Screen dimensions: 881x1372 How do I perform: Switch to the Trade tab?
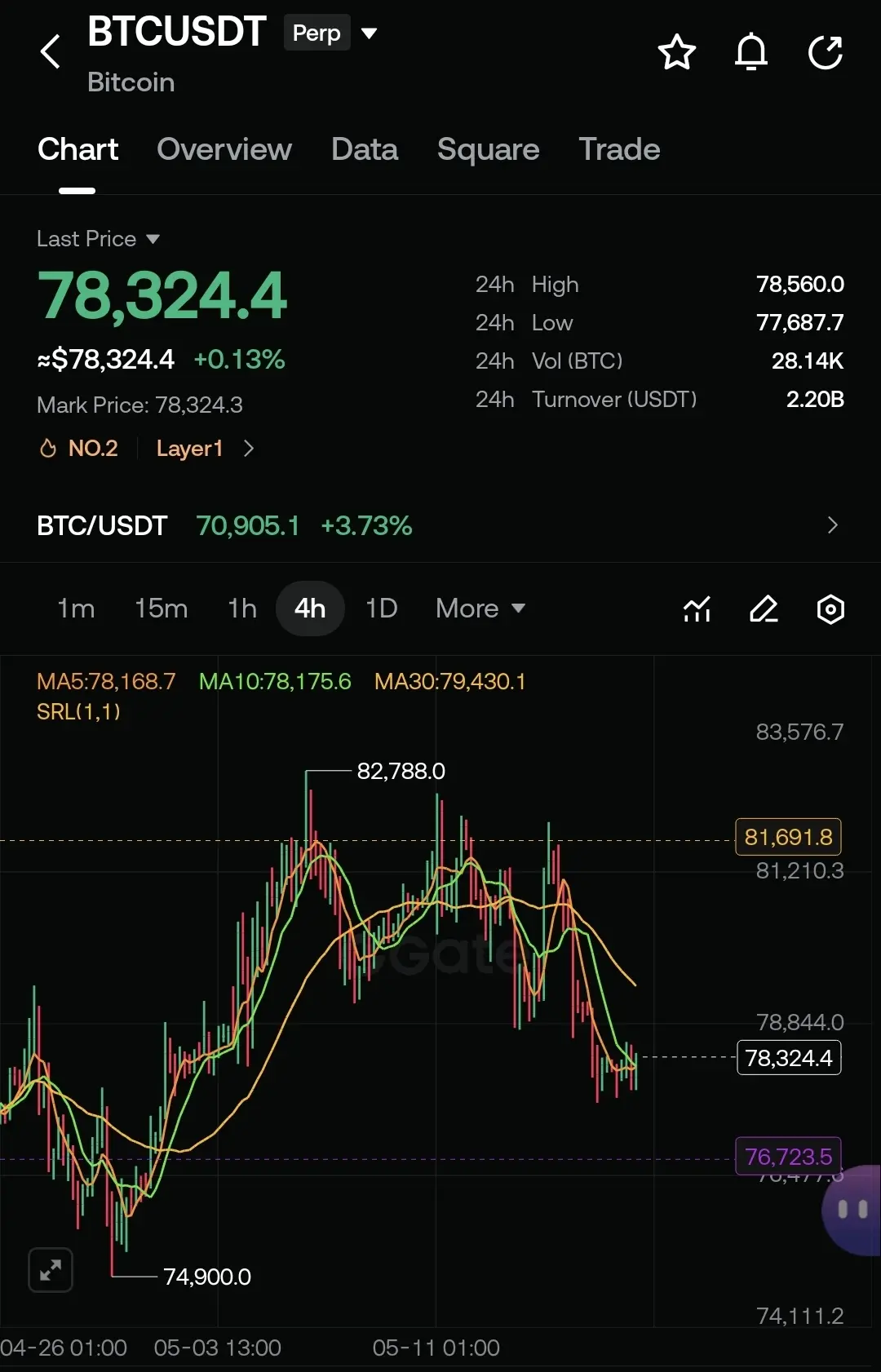619,149
